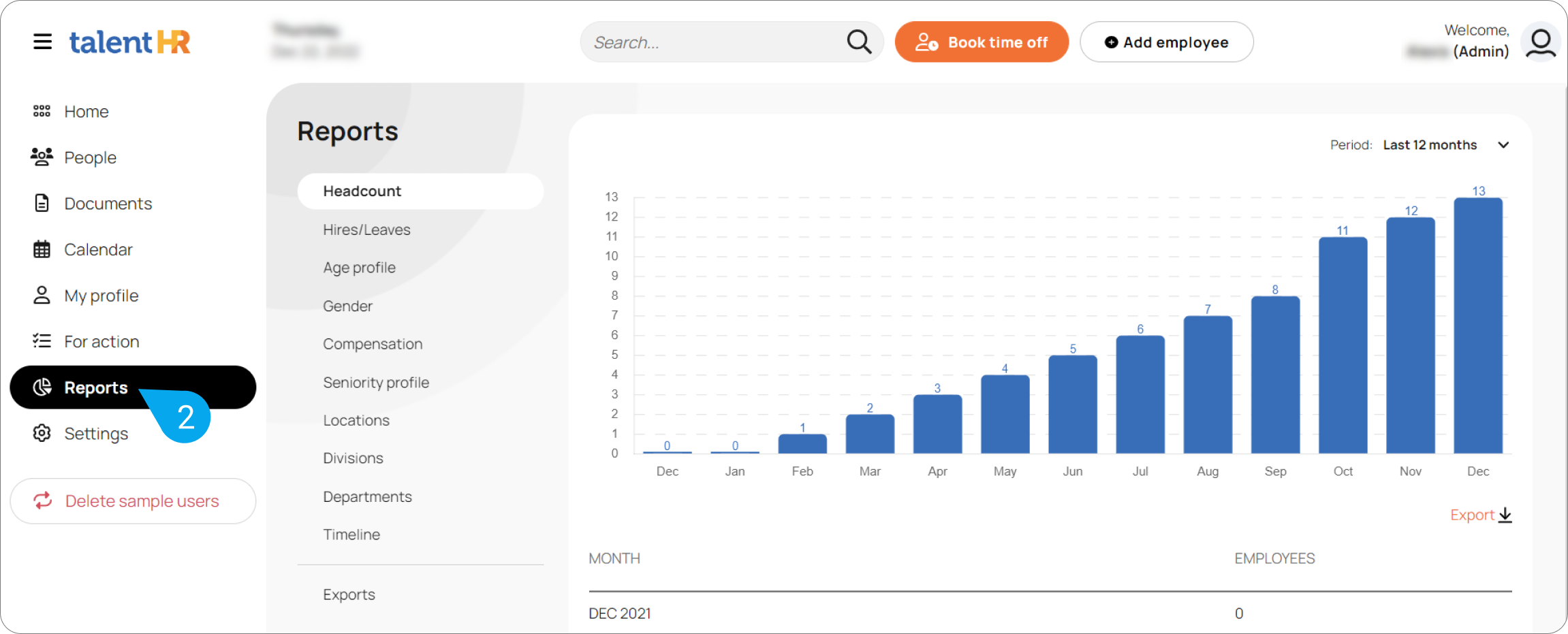Image resolution: width=1568 pixels, height=634 pixels.
Task: Select the Seniority profile report
Action: pyautogui.click(x=376, y=382)
